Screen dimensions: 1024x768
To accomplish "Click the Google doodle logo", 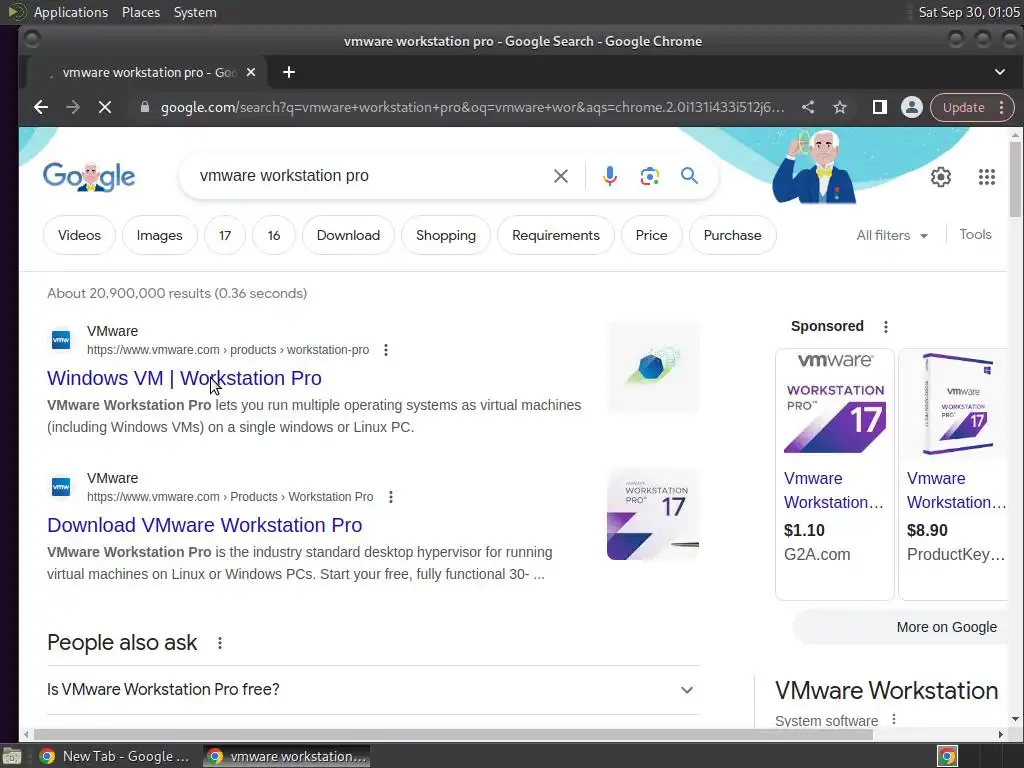I will [89, 176].
